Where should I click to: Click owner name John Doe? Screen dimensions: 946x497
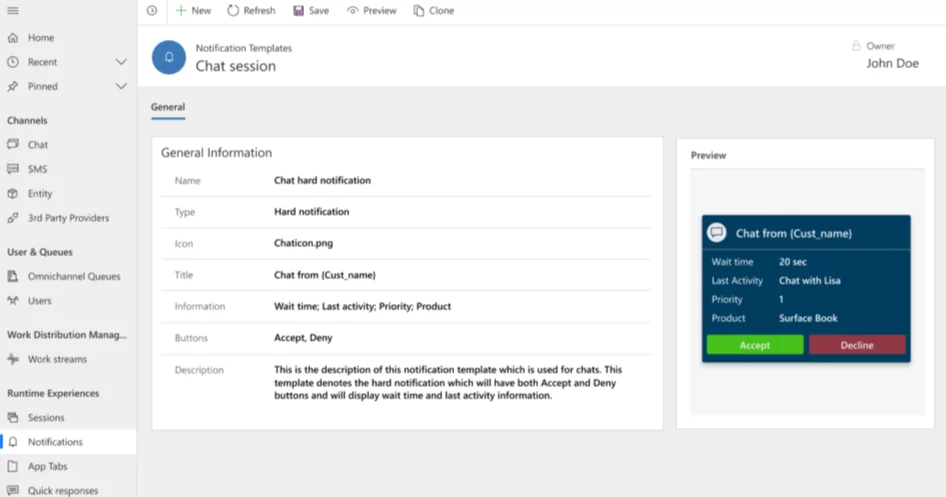[892, 63]
